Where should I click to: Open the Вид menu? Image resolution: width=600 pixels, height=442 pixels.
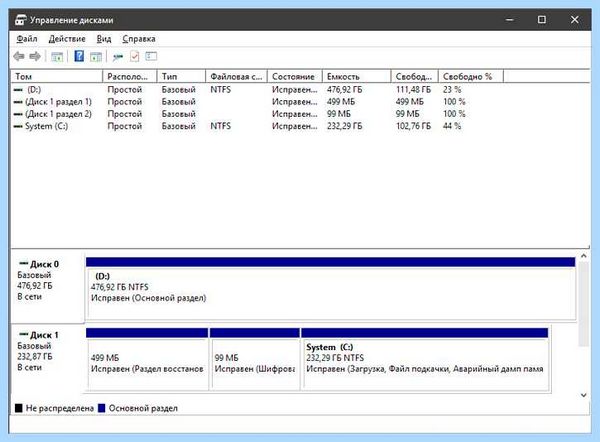pyautogui.click(x=104, y=39)
